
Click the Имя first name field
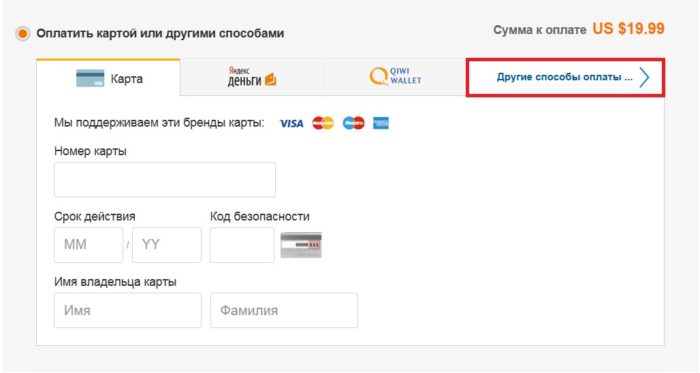tap(128, 310)
